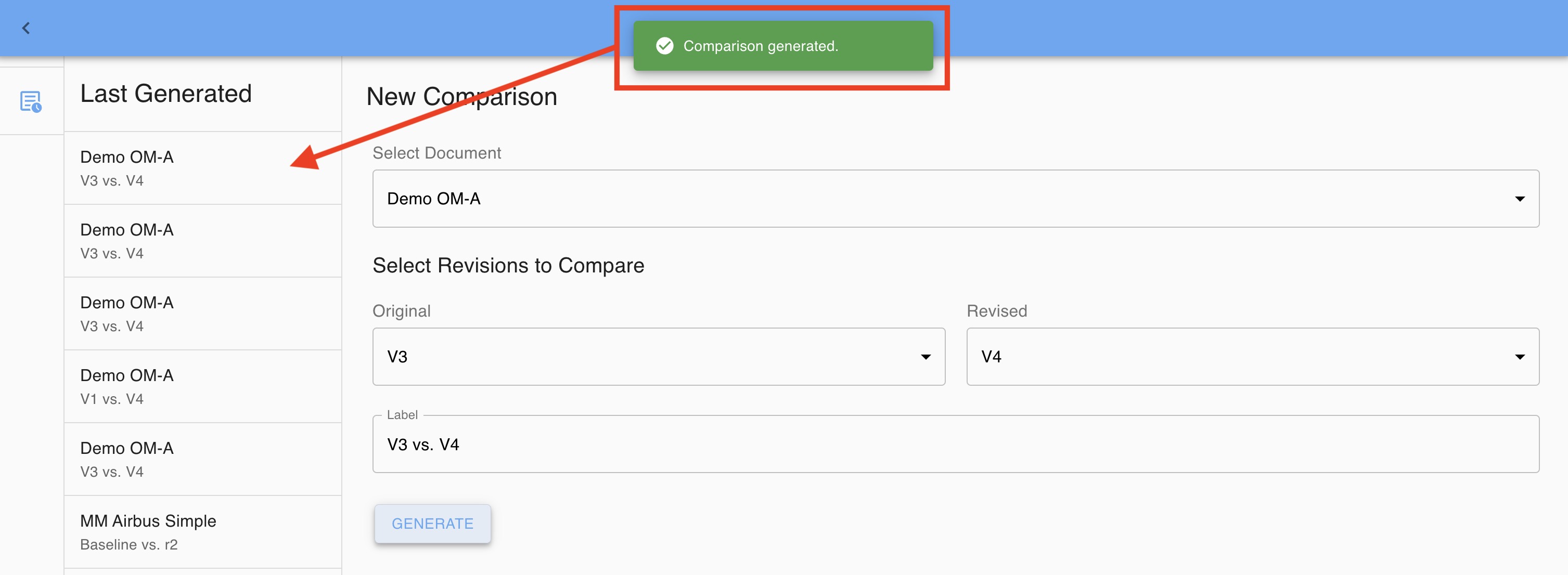The height and width of the screenshot is (575, 1568).
Task: Click the checkmark icon in the success toast
Action: 665,46
